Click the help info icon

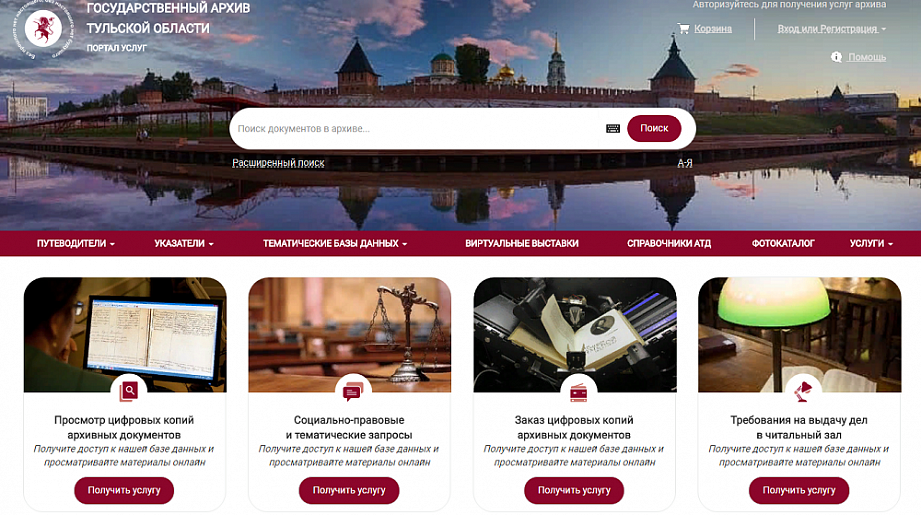tap(836, 57)
